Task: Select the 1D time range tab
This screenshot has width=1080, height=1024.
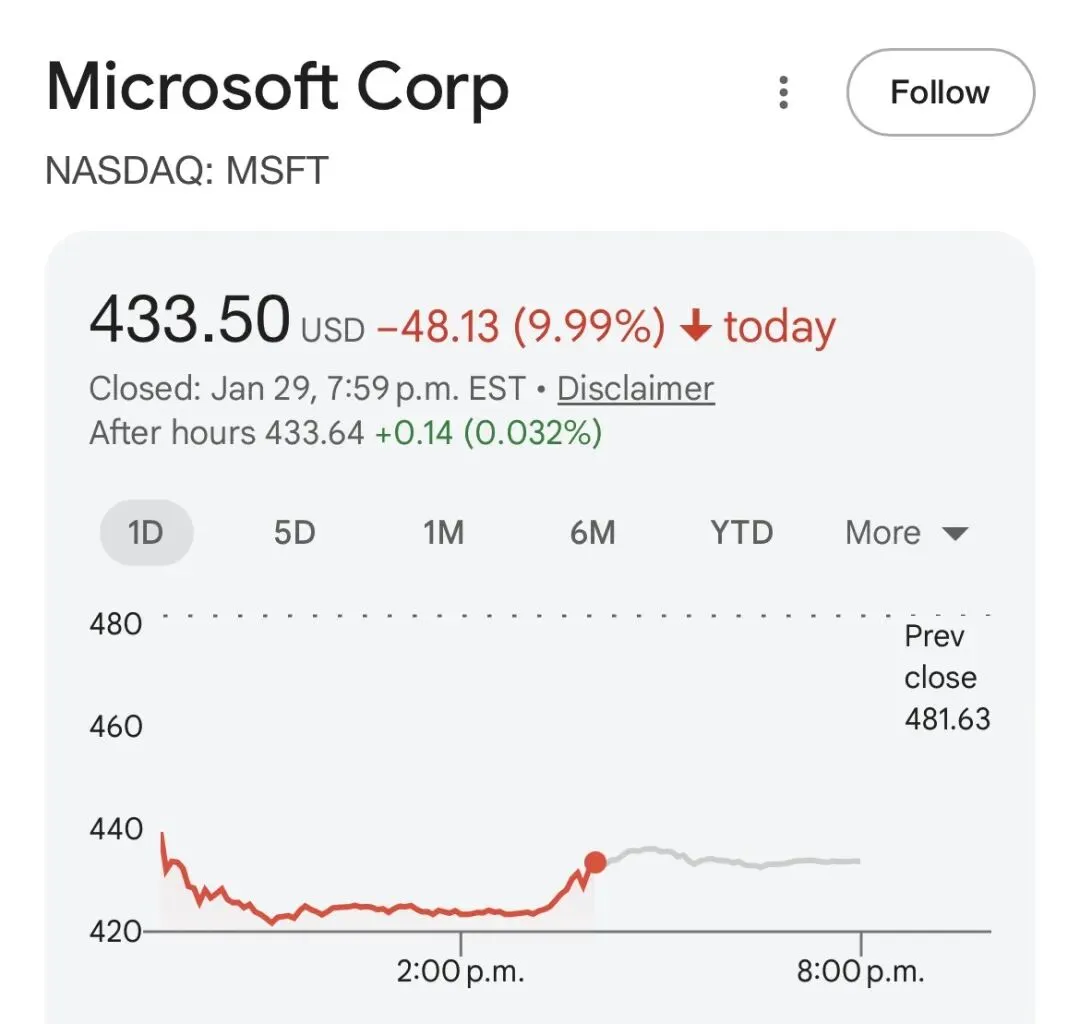Action: 146,532
